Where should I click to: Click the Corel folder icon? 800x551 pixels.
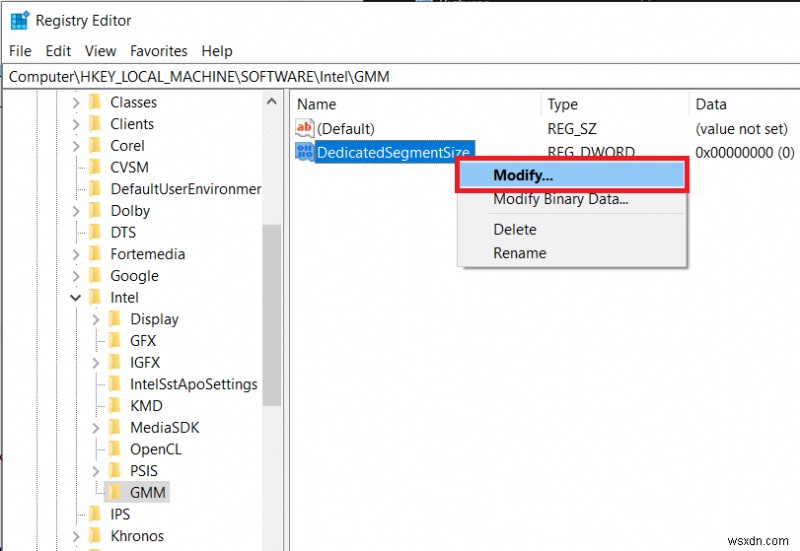tap(95, 145)
